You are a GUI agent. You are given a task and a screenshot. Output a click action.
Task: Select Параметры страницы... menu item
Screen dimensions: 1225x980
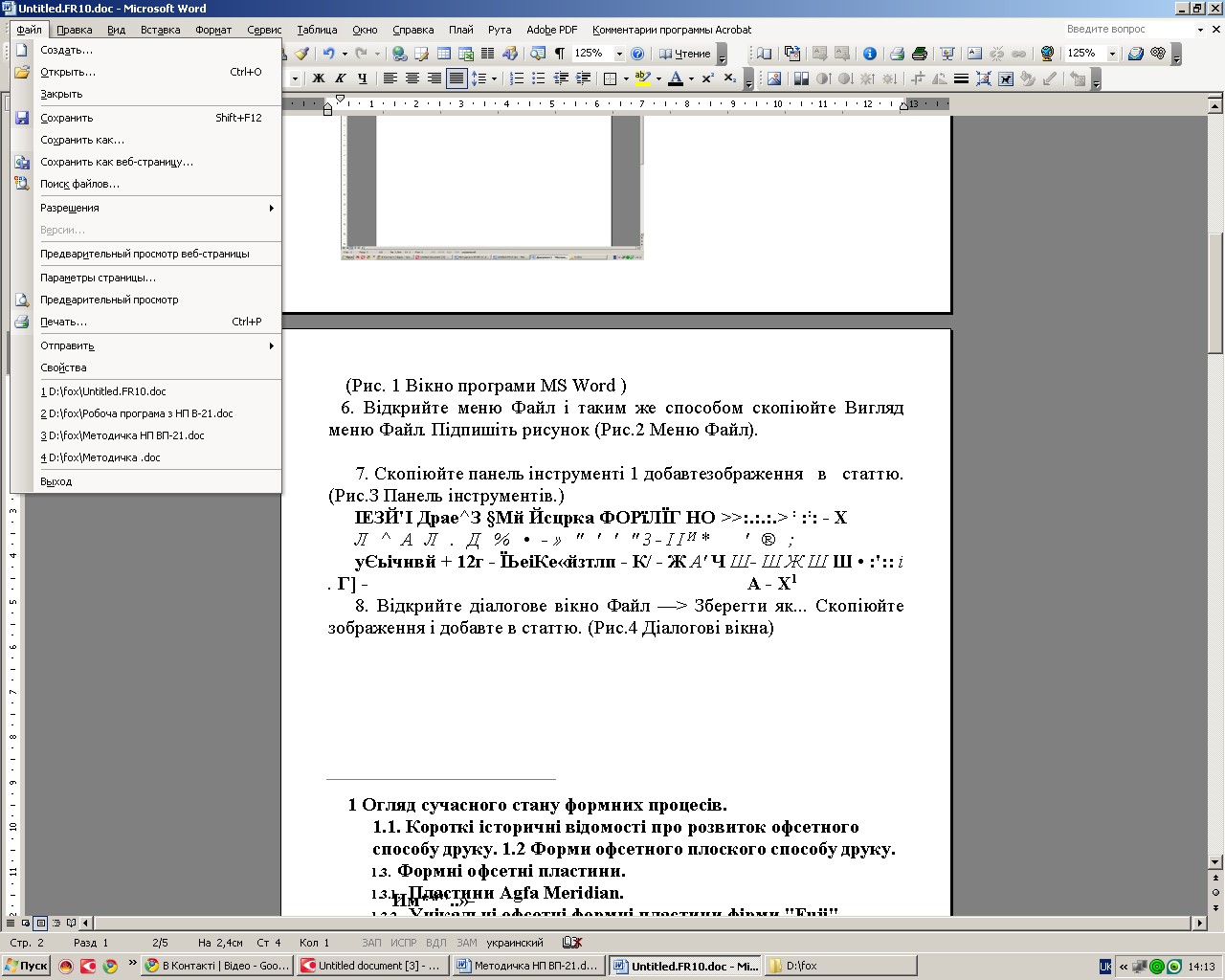[x=145, y=278]
